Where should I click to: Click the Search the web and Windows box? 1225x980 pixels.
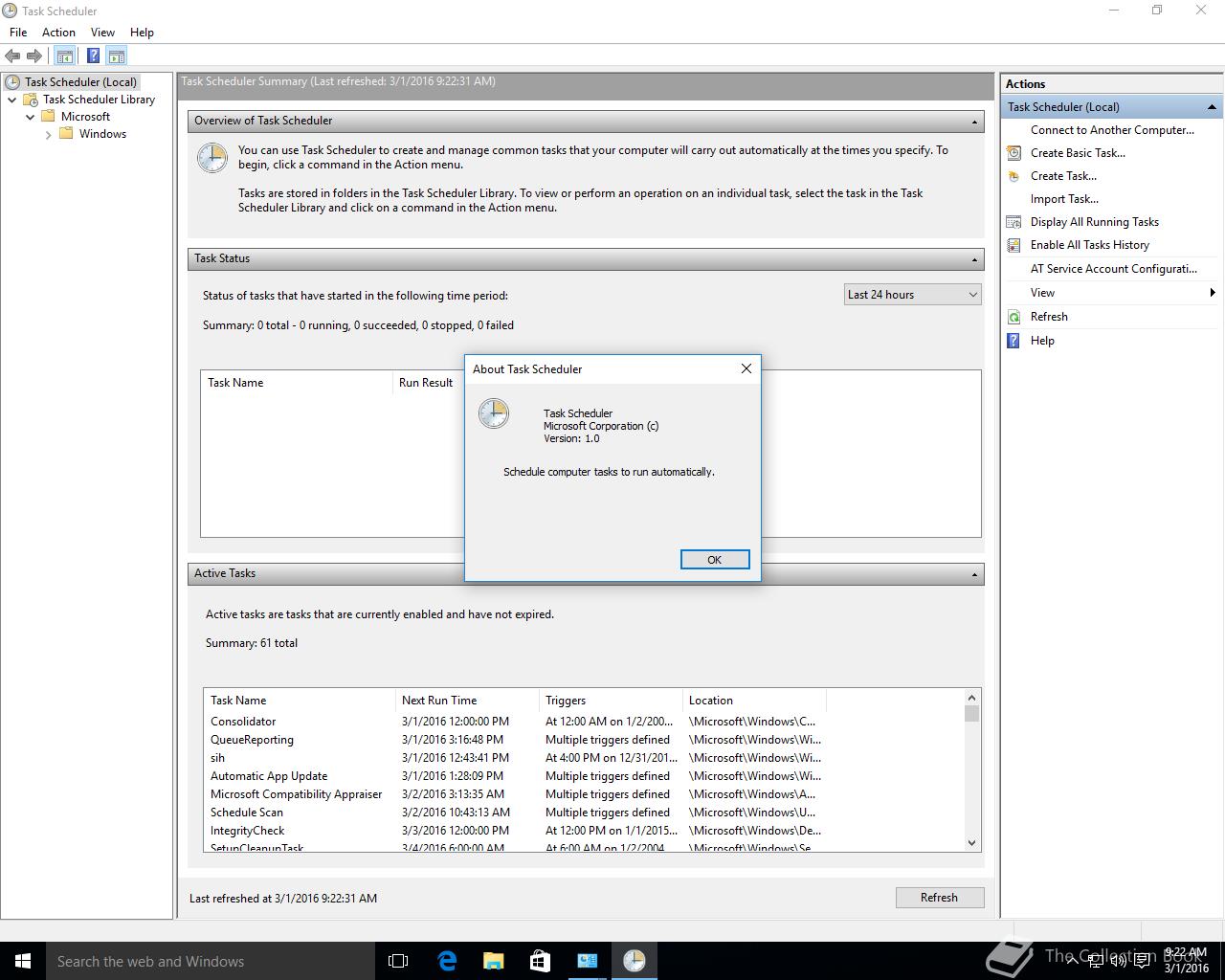coord(211,961)
